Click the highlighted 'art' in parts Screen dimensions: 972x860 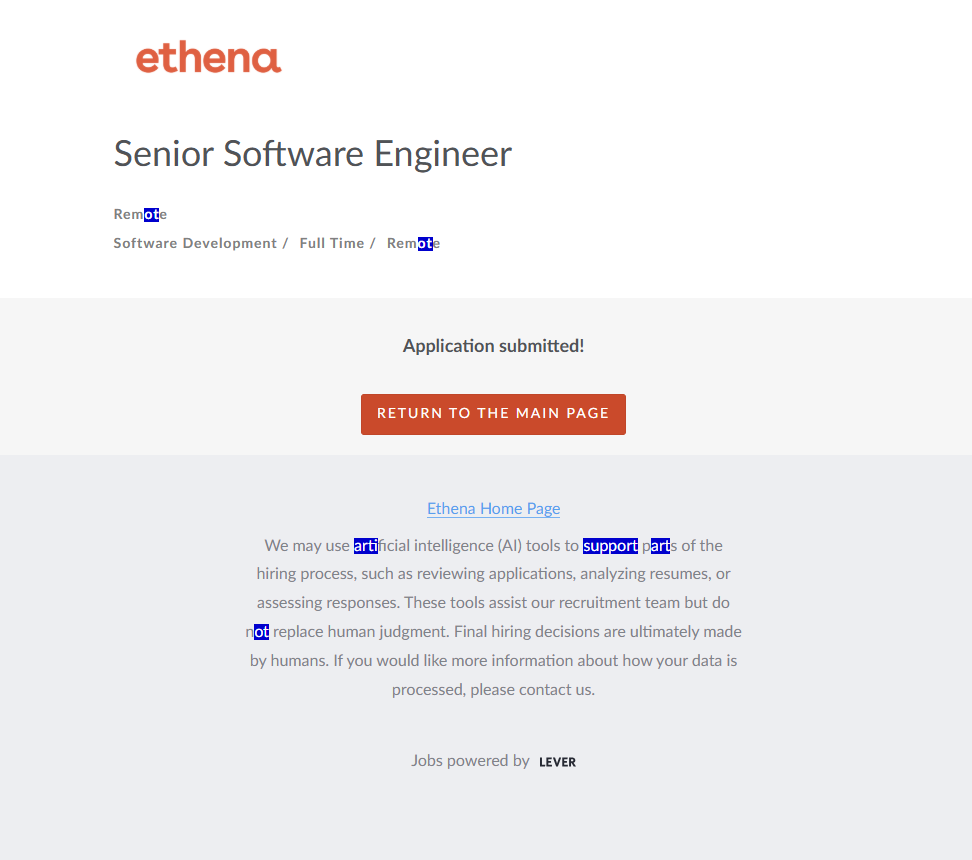(x=660, y=546)
